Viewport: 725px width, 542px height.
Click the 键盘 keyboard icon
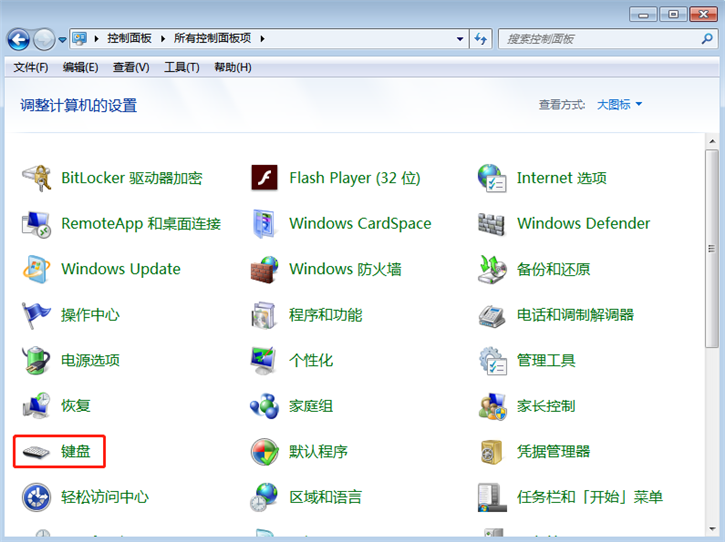click(x=37, y=452)
